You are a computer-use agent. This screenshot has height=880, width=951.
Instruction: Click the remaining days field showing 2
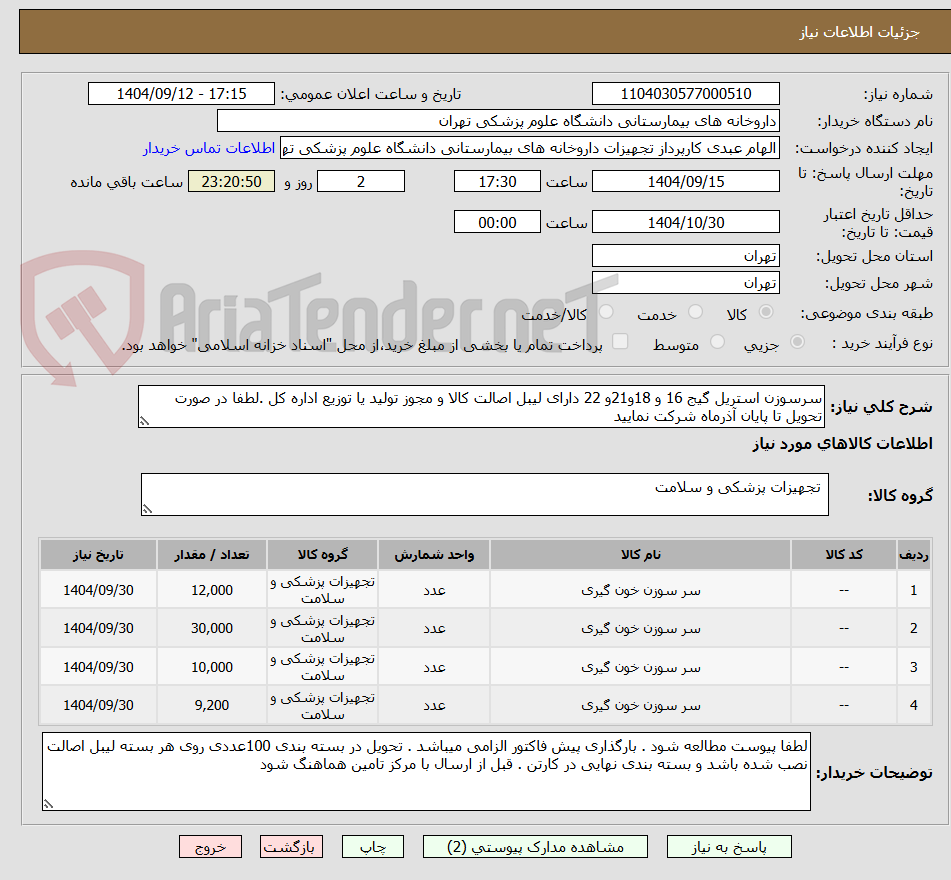pyautogui.click(x=361, y=181)
